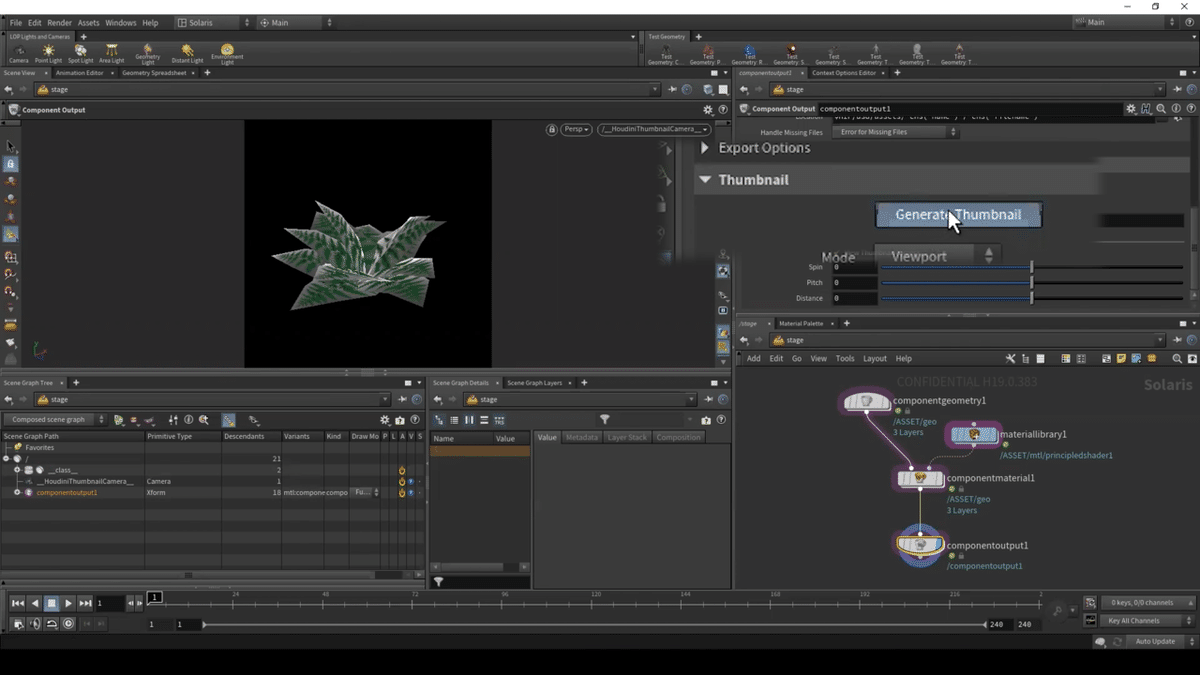
Task: Select the Spot Light shelf tool
Action: click(x=80, y=52)
